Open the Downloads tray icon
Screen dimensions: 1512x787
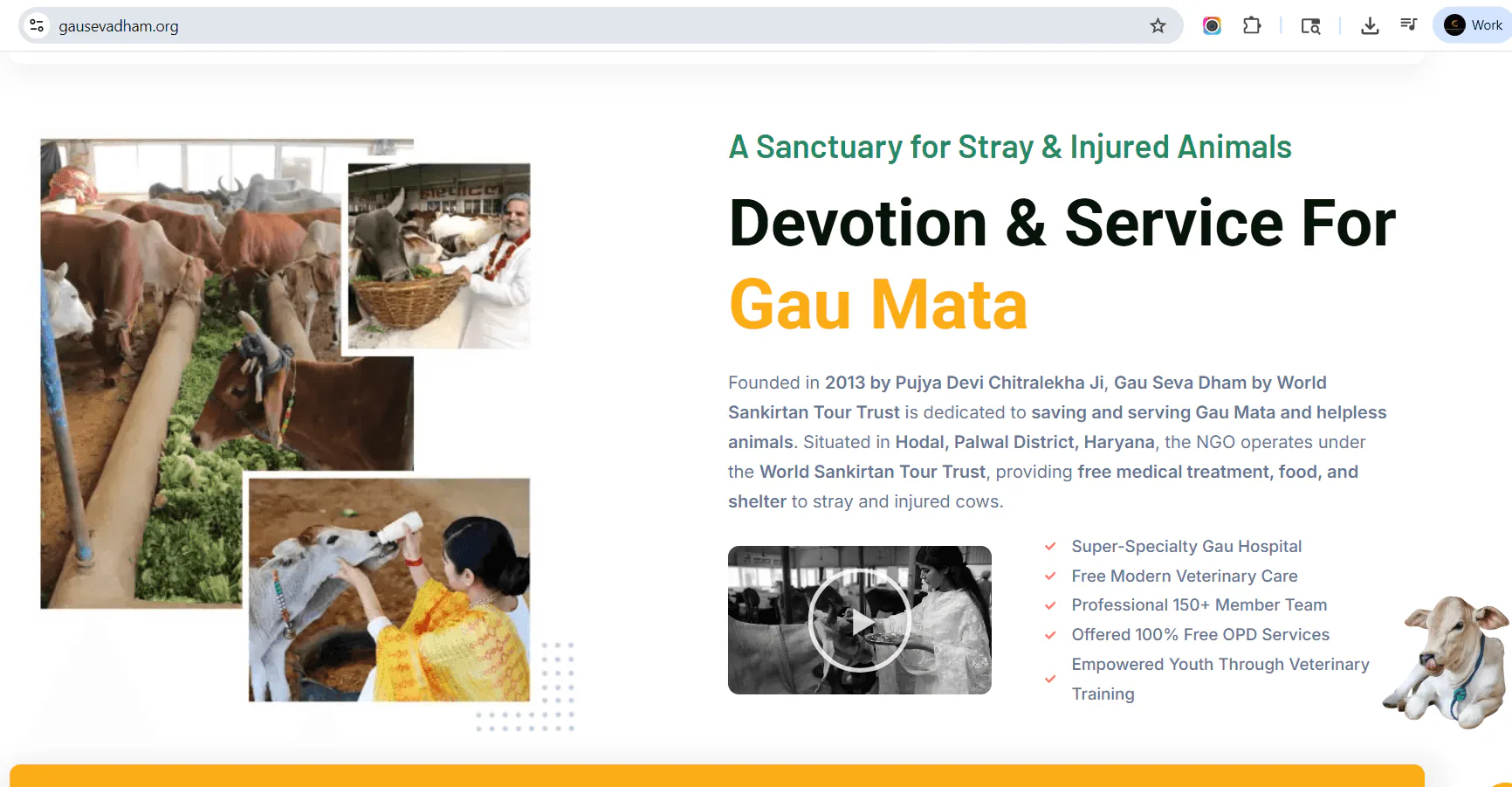1370,25
